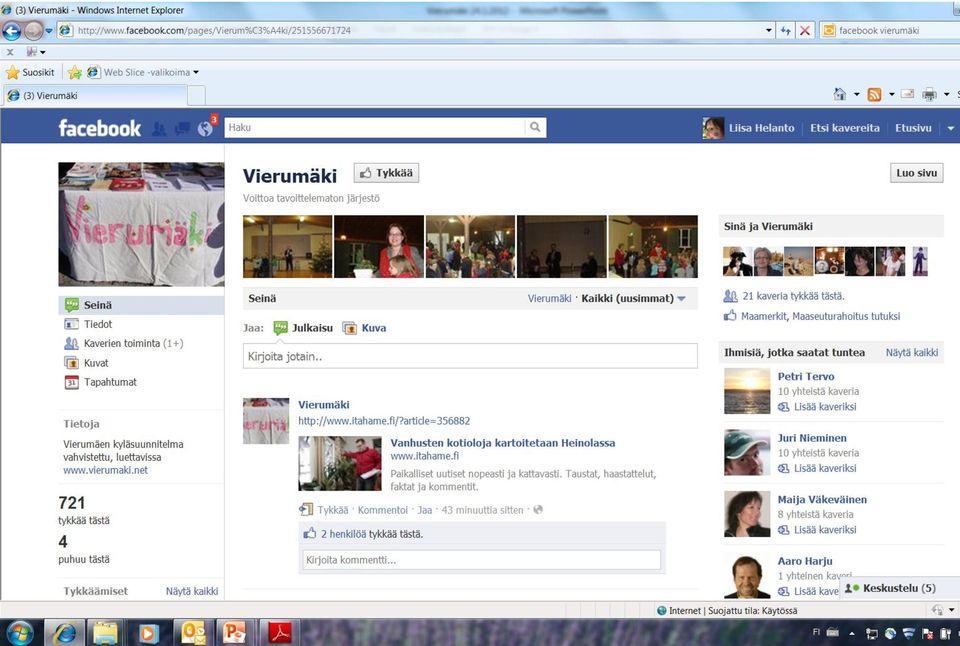This screenshot has height=646, width=960.
Task: Open PowerPoint from taskbar
Action: [x=234, y=633]
